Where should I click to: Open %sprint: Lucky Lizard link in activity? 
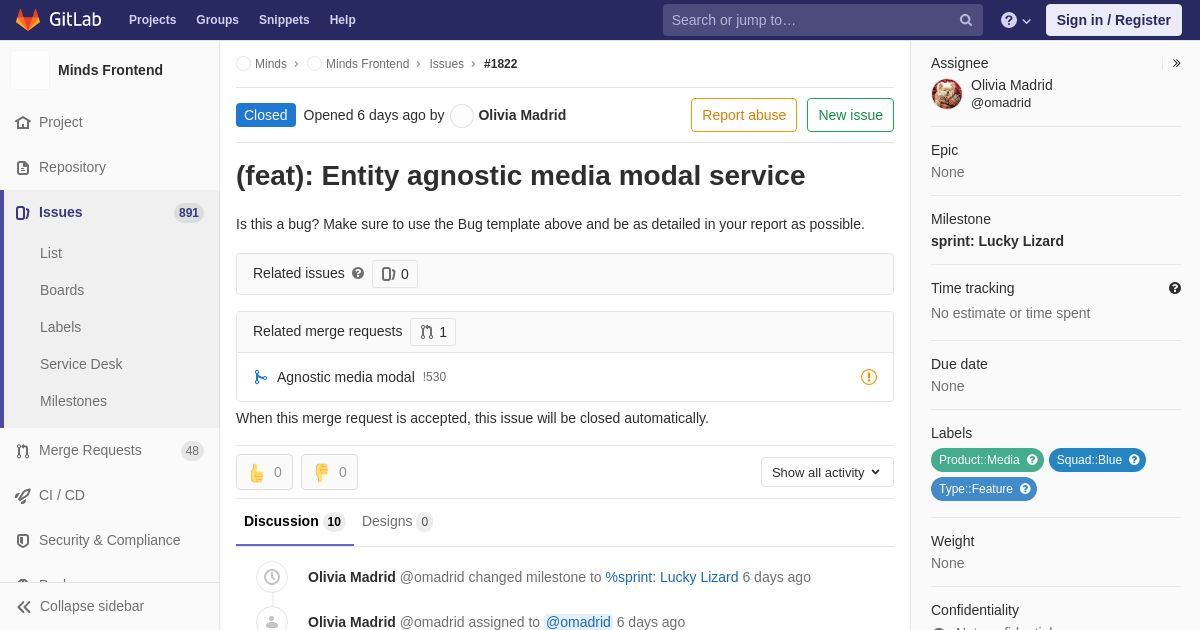point(672,577)
